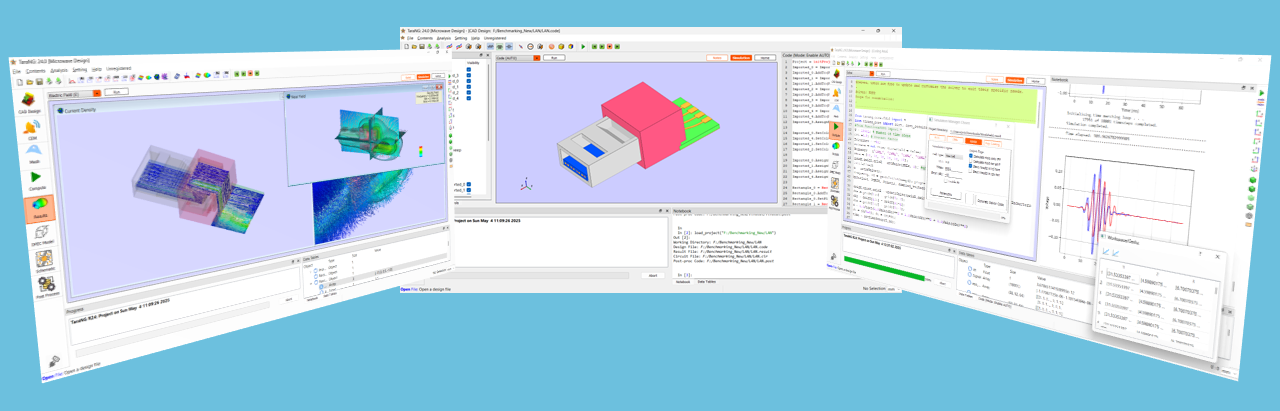Screen dimensions: 1280x411
Task: Open SPICE Model in the left sidebar
Action: coord(42,236)
